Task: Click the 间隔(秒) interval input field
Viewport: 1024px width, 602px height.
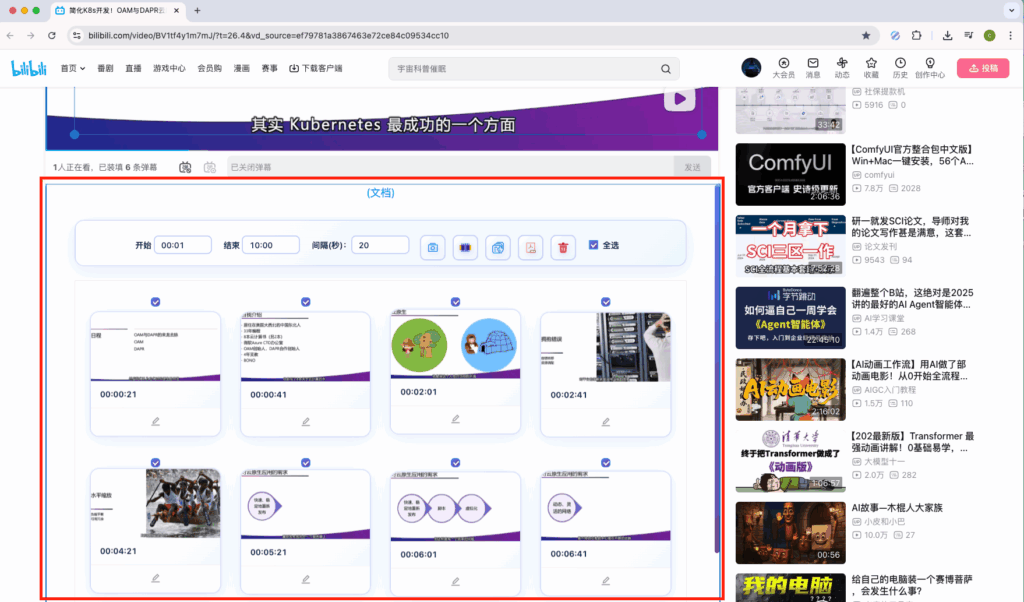Action: tap(379, 245)
